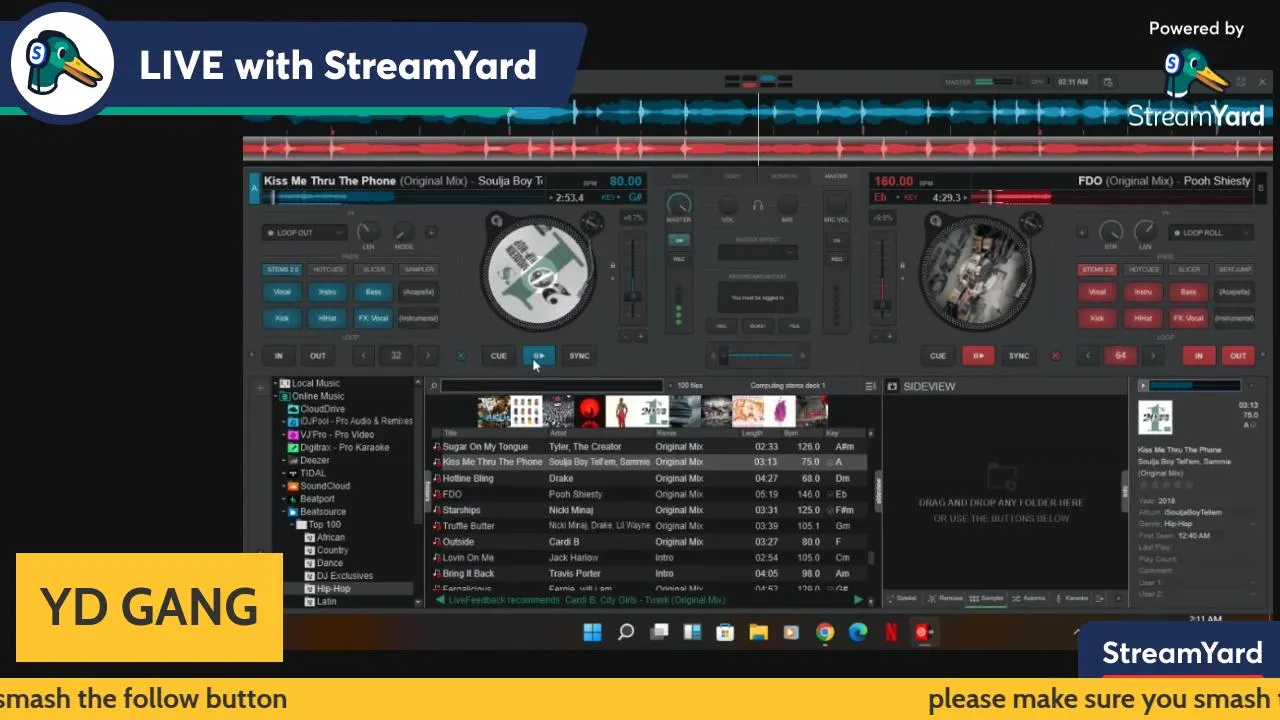Open the master effect dropdown in the mixer
The image size is (1280, 720).
point(758,253)
